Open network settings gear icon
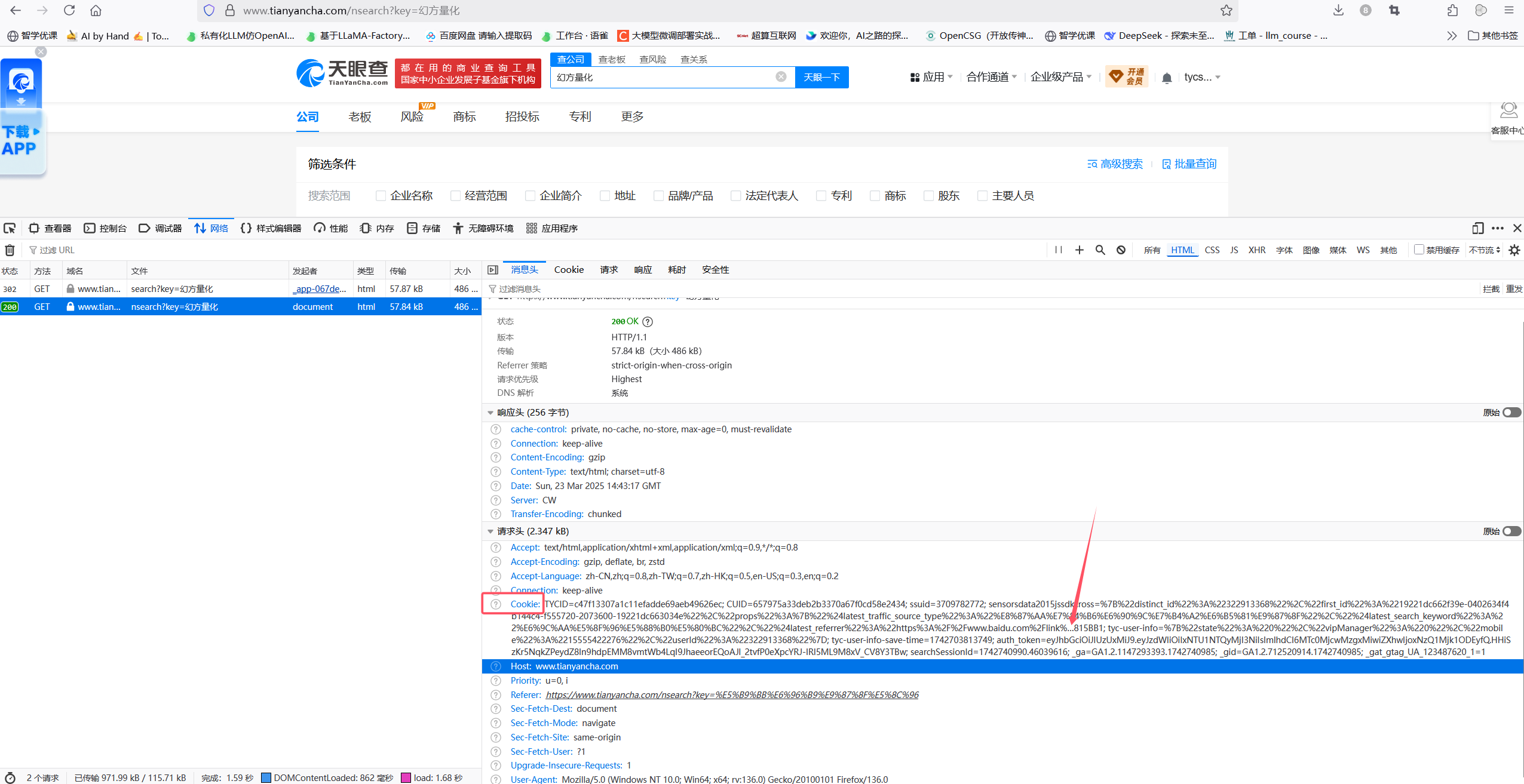Image resolution: width=1524 pixels, height=784 pixels. click(x=1514, y=250)
